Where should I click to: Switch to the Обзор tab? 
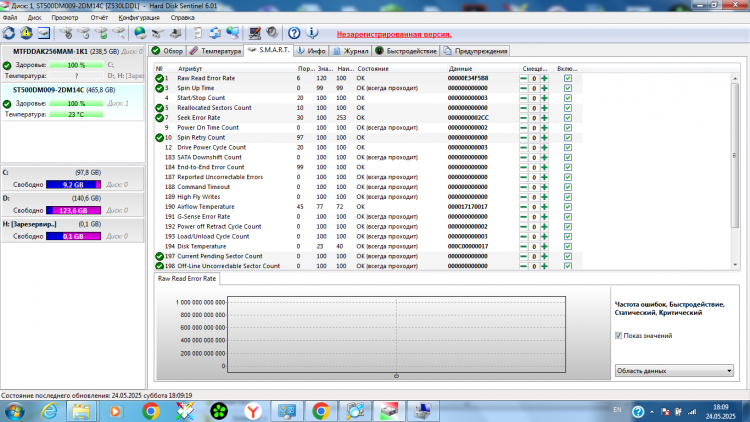(x=167, y=51)
